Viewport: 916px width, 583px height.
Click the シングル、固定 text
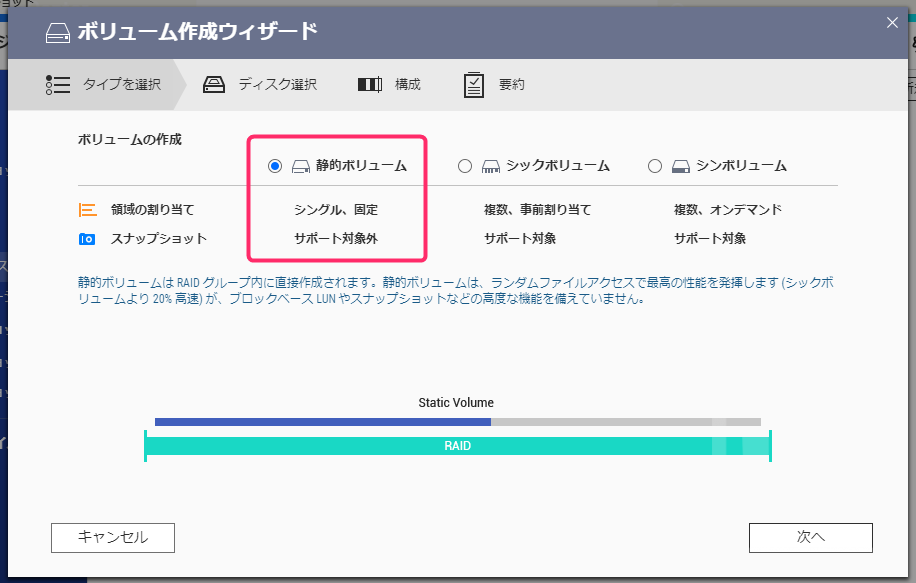336,210
